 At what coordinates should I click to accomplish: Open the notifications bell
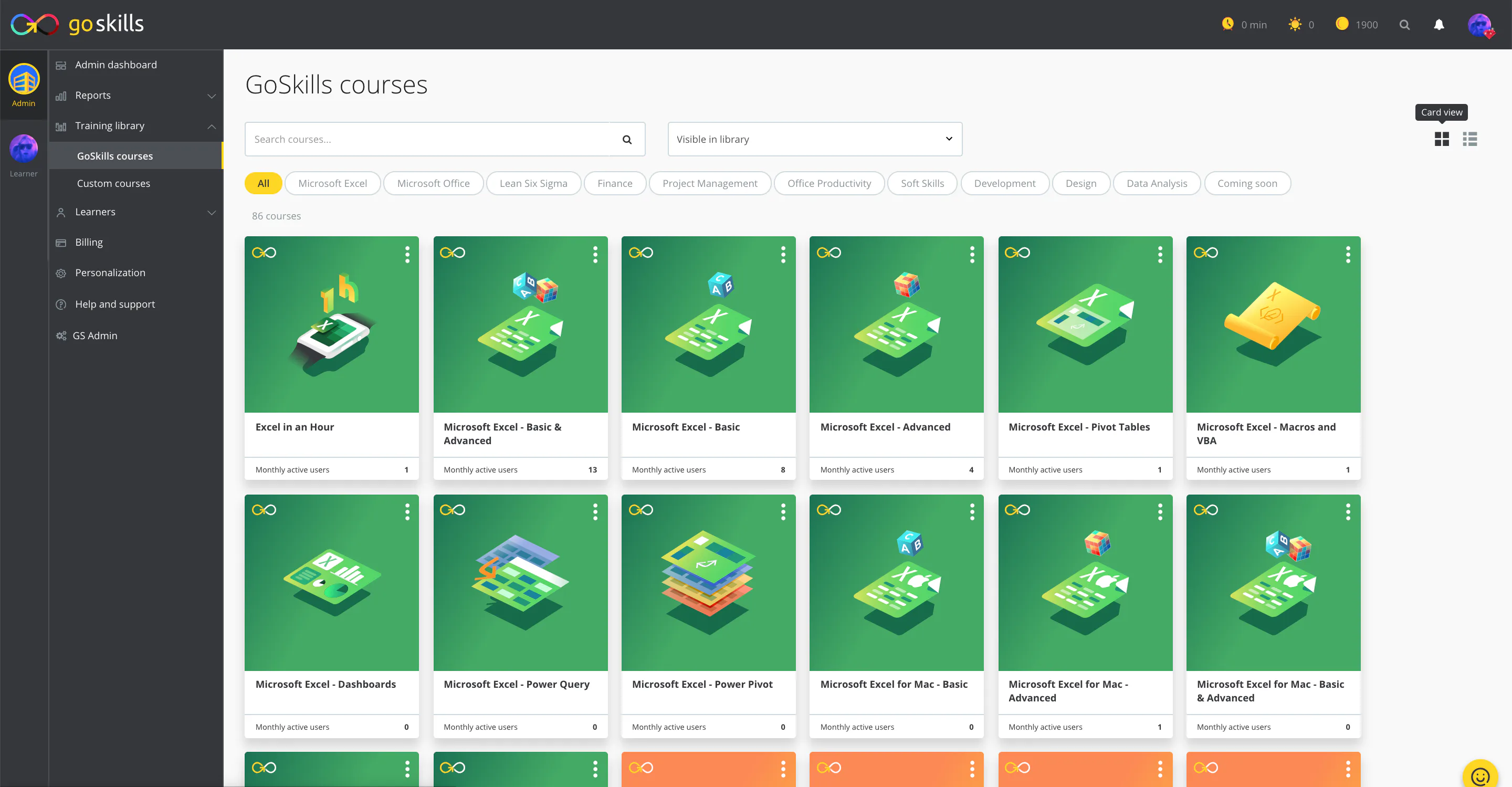pos(1438,25)
